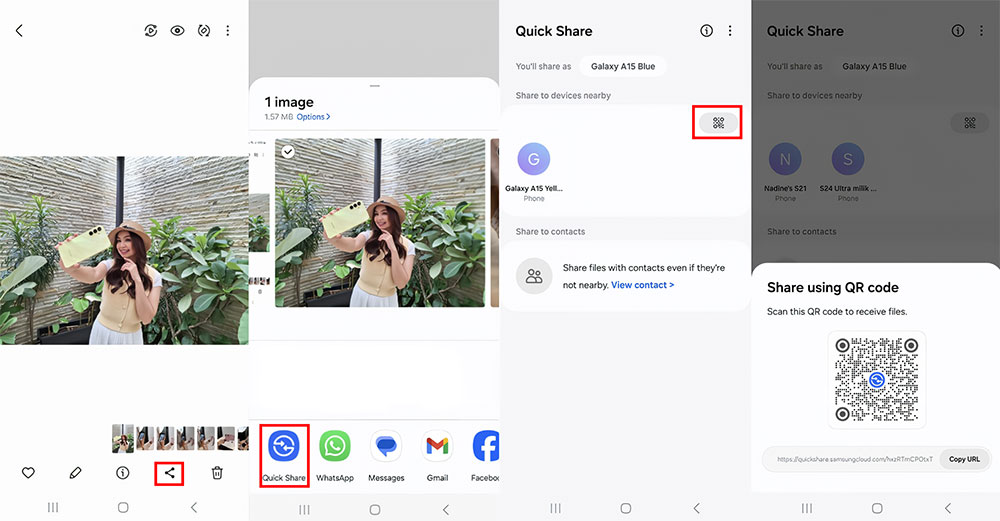This screenshot has height=521, width=1000.
Task: Open three-dot menu in gallery viewer
Action: 227,31
